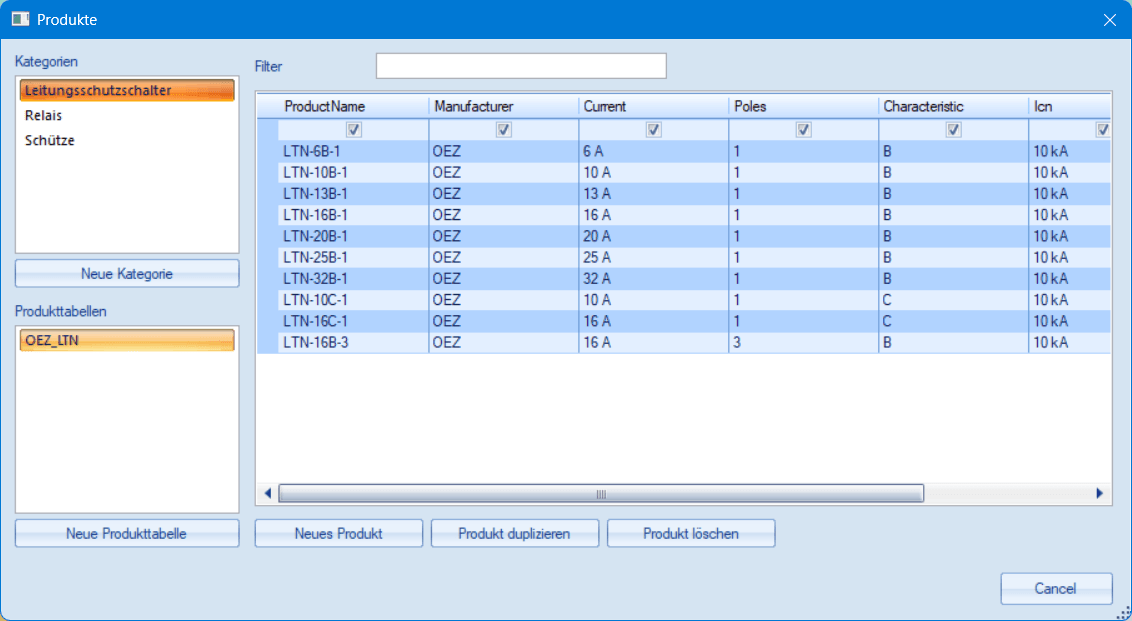The height and width of the screenshot is (621, 1132).
Task: Sort by the Characteristic column header
Action: click(x=954, y=107)
